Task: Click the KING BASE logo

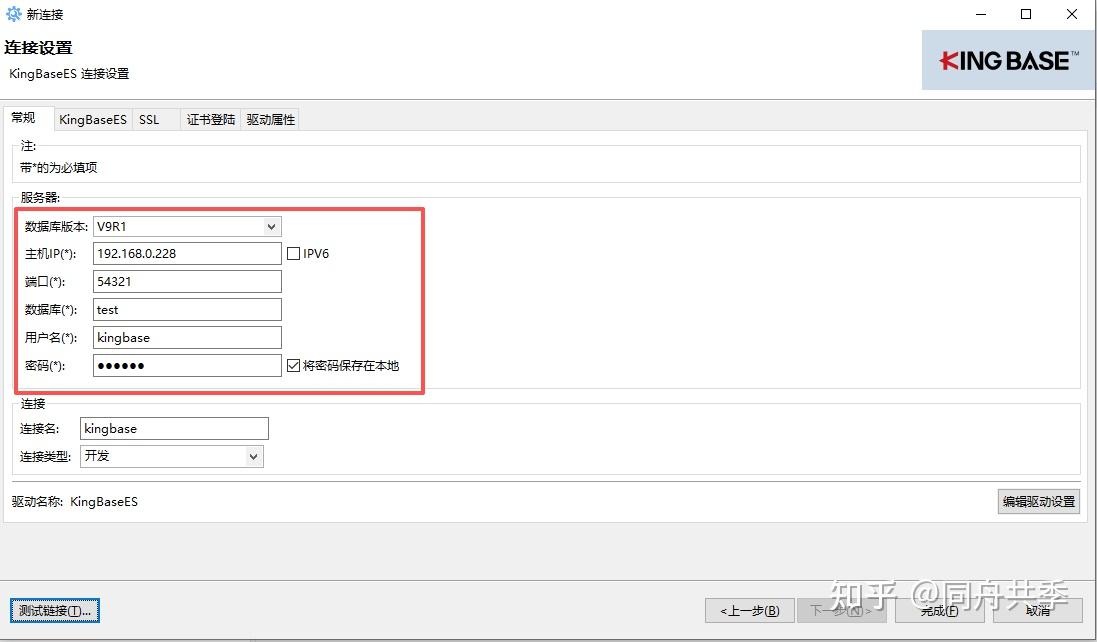Action: tap(1007, 59)
